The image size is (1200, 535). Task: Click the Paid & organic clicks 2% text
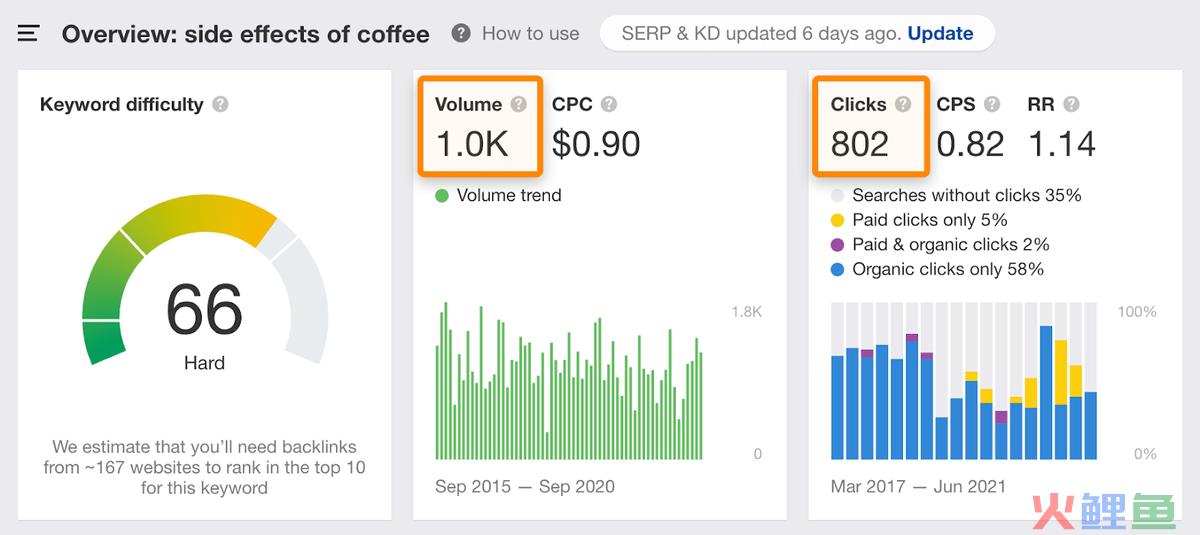coord(951,245)
